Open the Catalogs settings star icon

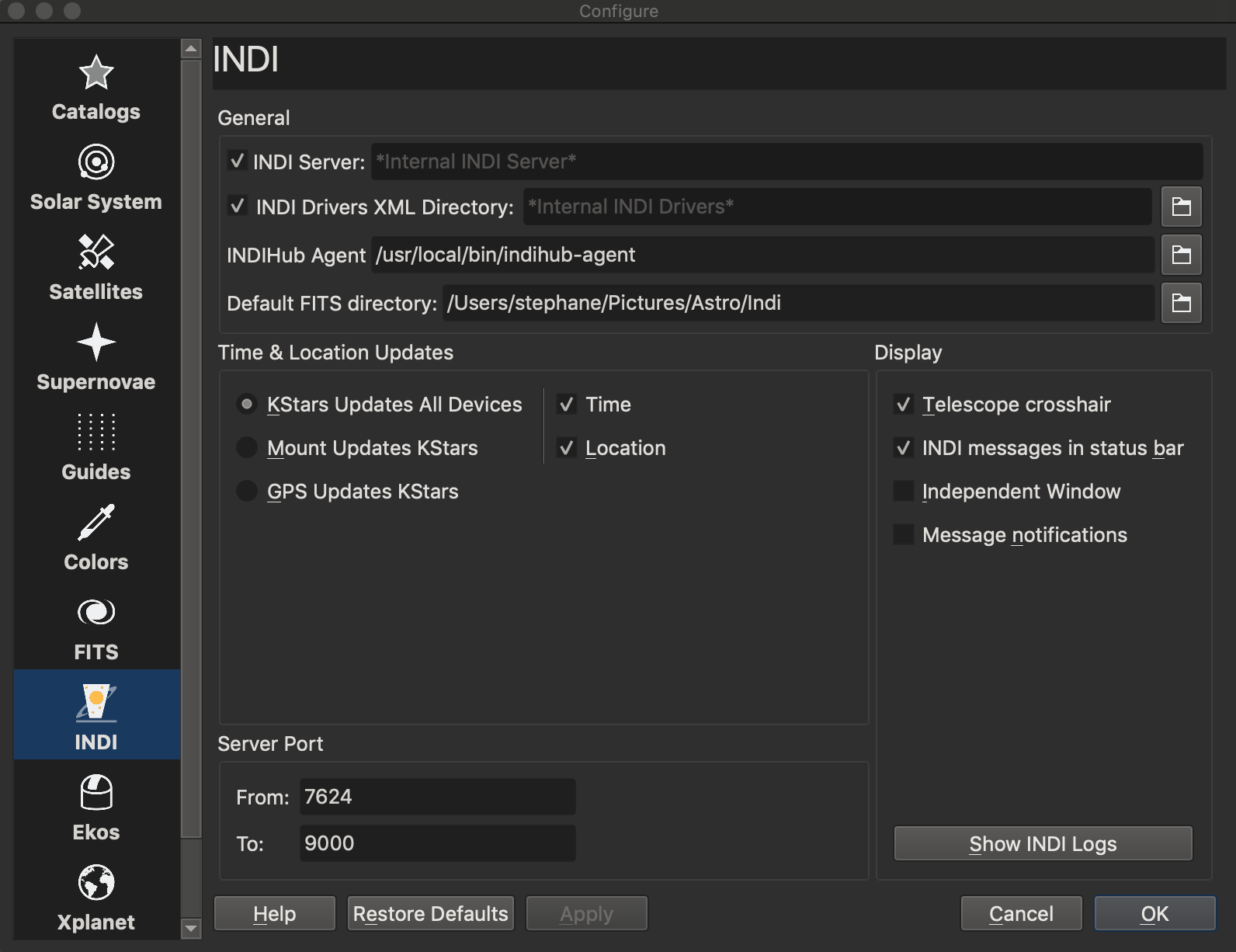[96, 73]
